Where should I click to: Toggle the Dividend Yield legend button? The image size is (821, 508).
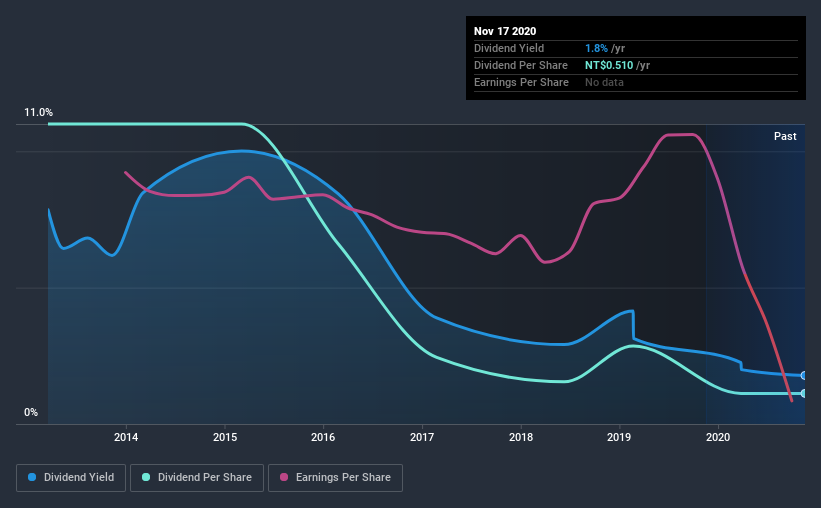(x=71, y=478)
